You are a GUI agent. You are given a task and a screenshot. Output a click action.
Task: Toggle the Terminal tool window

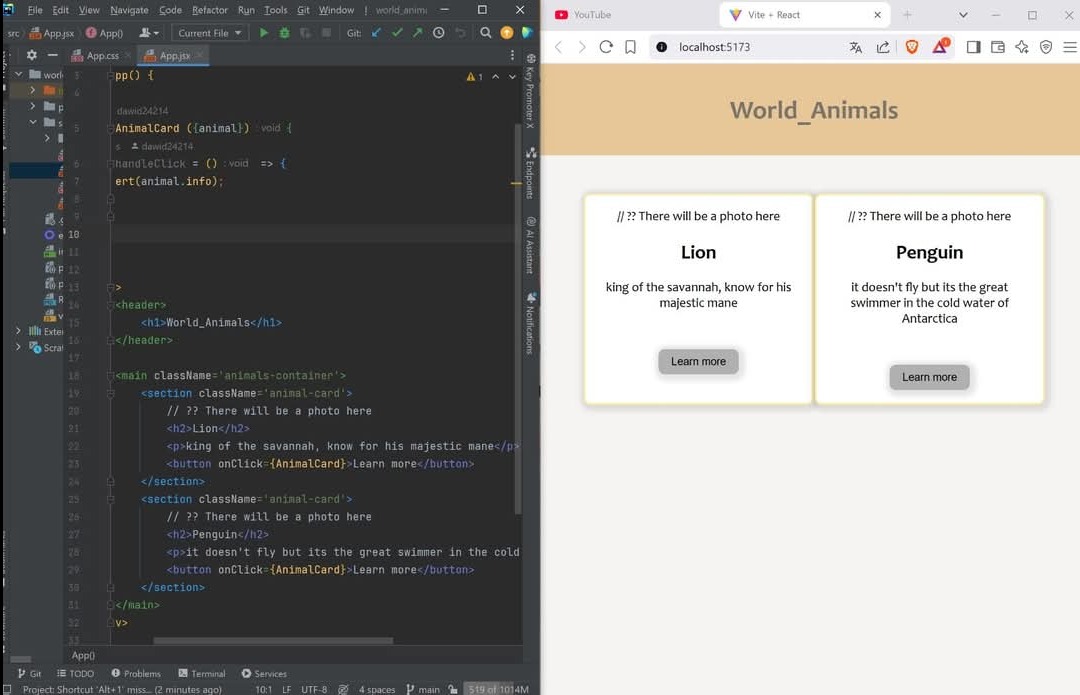click(x=201, y=674)
